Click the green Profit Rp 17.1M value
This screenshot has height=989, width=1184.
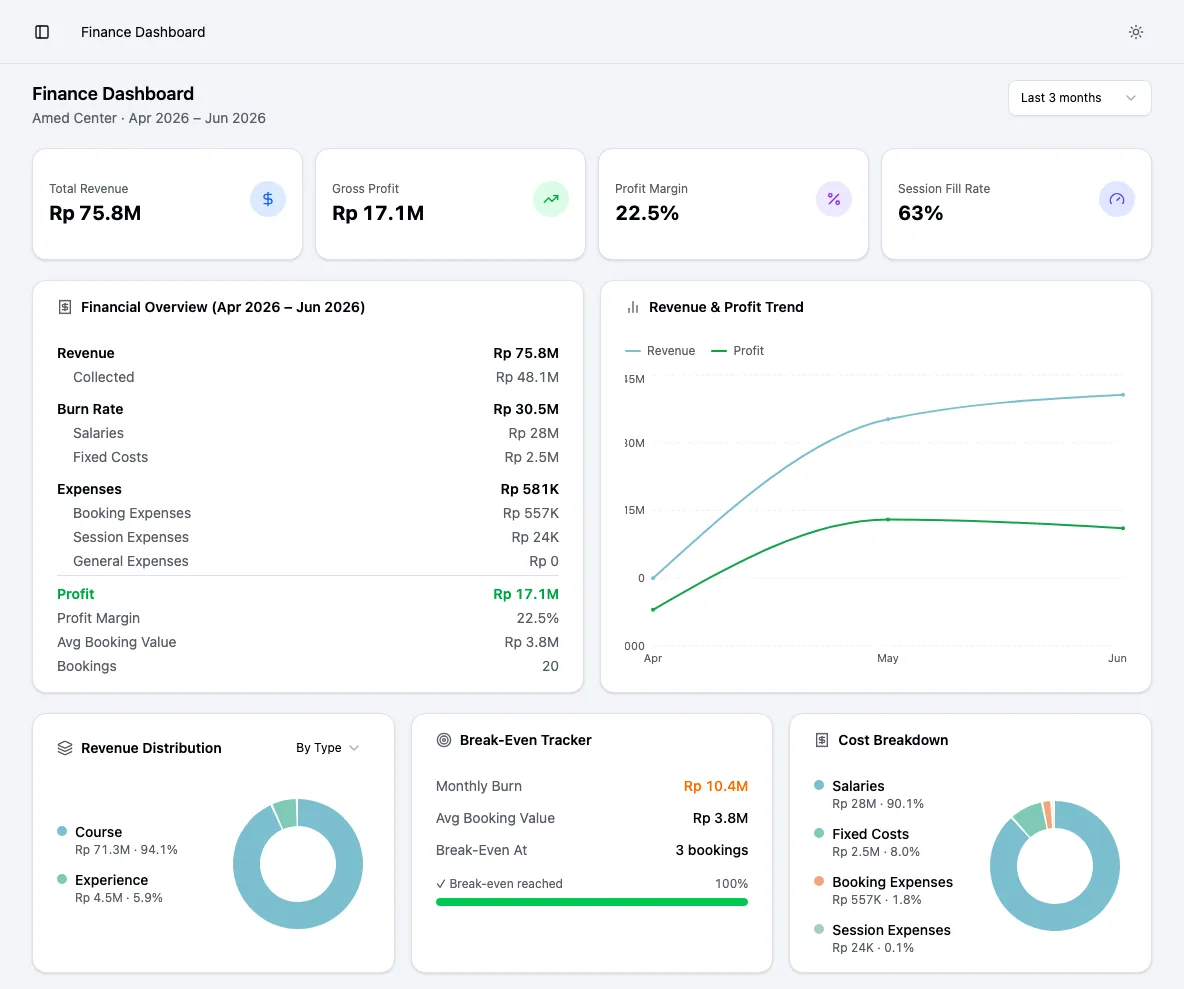click(x=526, y=594)
